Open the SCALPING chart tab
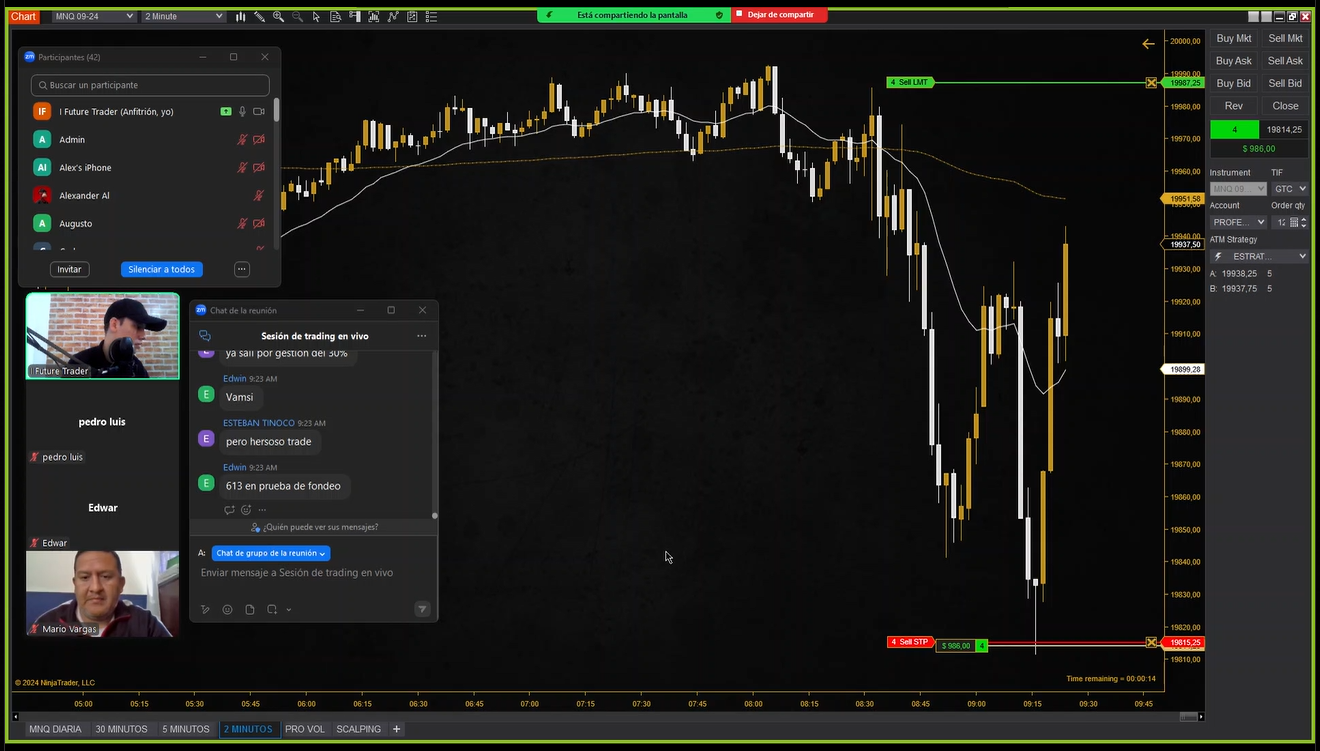This screenshot has height=751, width=1320. tap(358, 729)
